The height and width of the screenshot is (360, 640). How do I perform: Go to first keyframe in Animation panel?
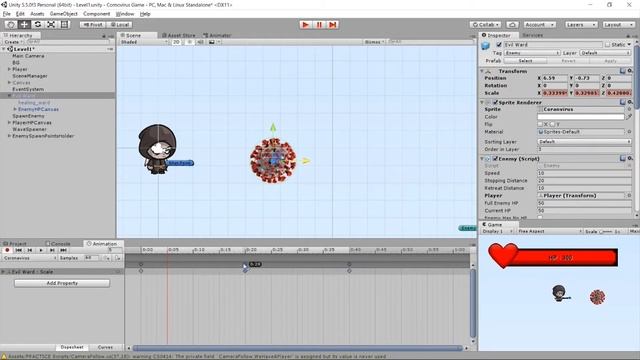[x=18, y=250]
